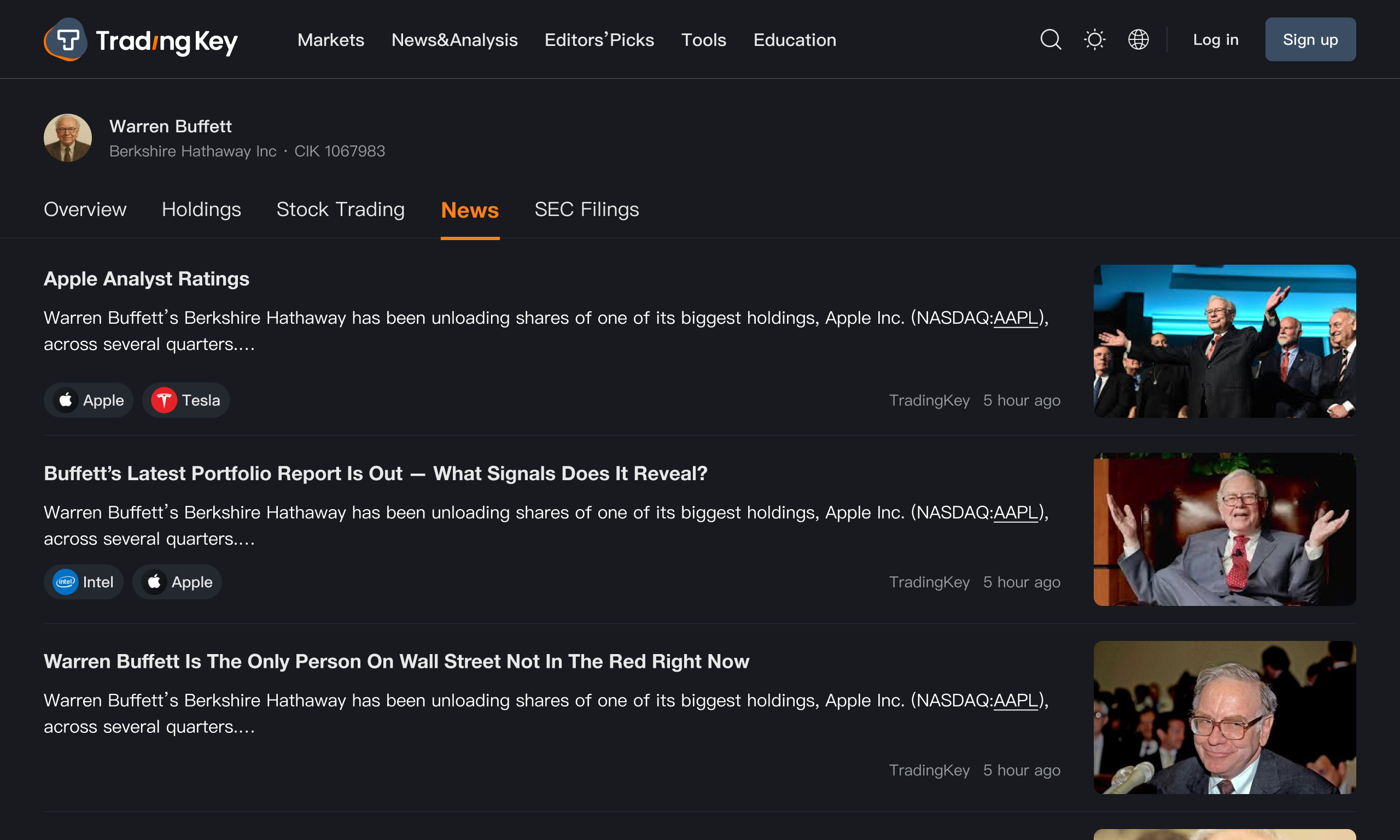Toggle the light theme sun icon

pos(1094,39)
